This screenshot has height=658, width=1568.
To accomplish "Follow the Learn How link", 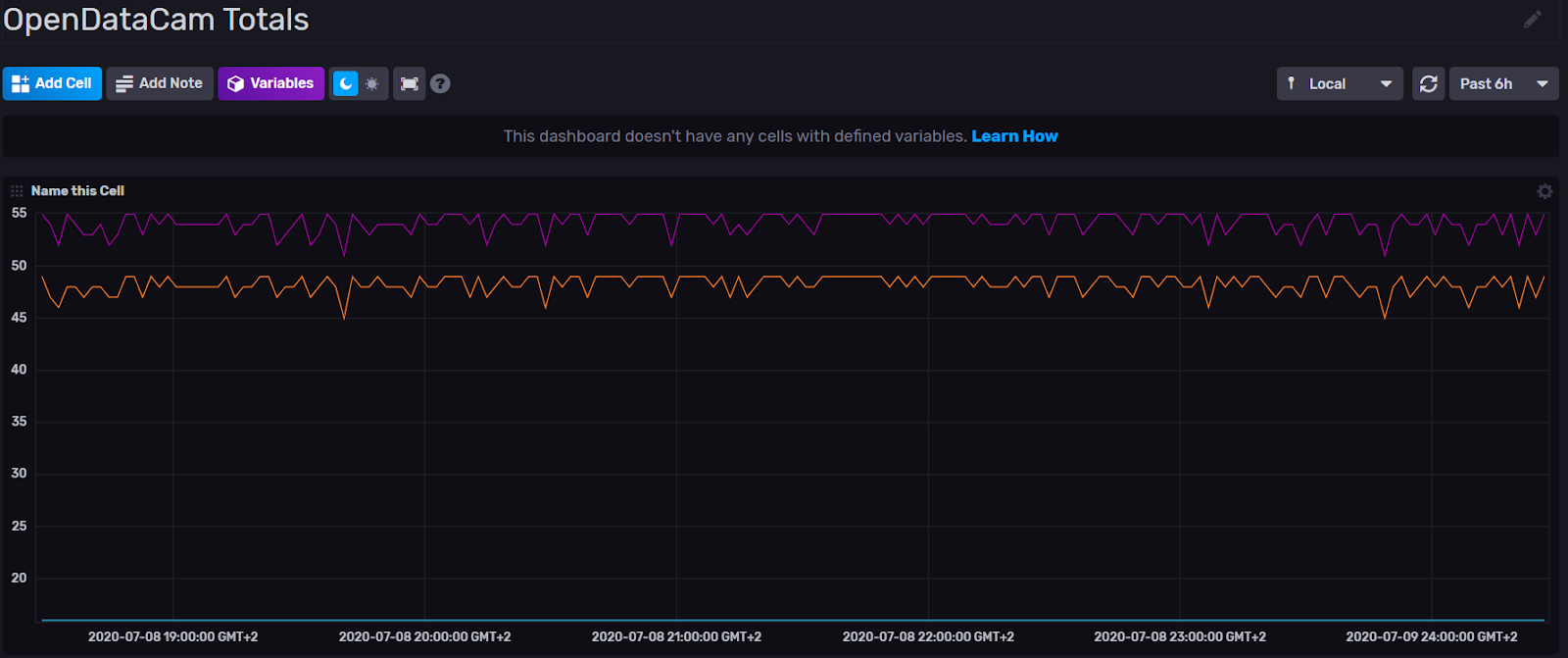I will [x=1014, y=136].
